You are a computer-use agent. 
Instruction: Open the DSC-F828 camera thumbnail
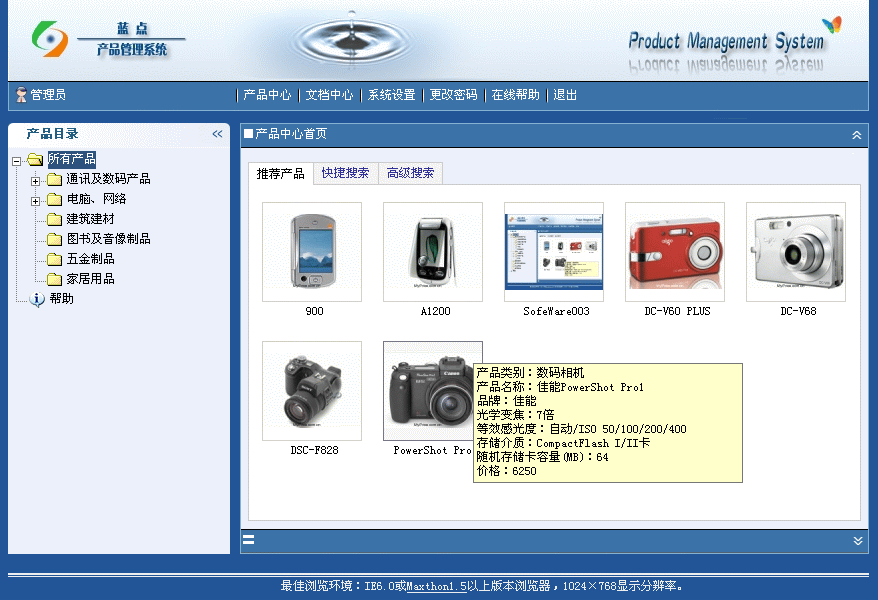pos(312,391)
